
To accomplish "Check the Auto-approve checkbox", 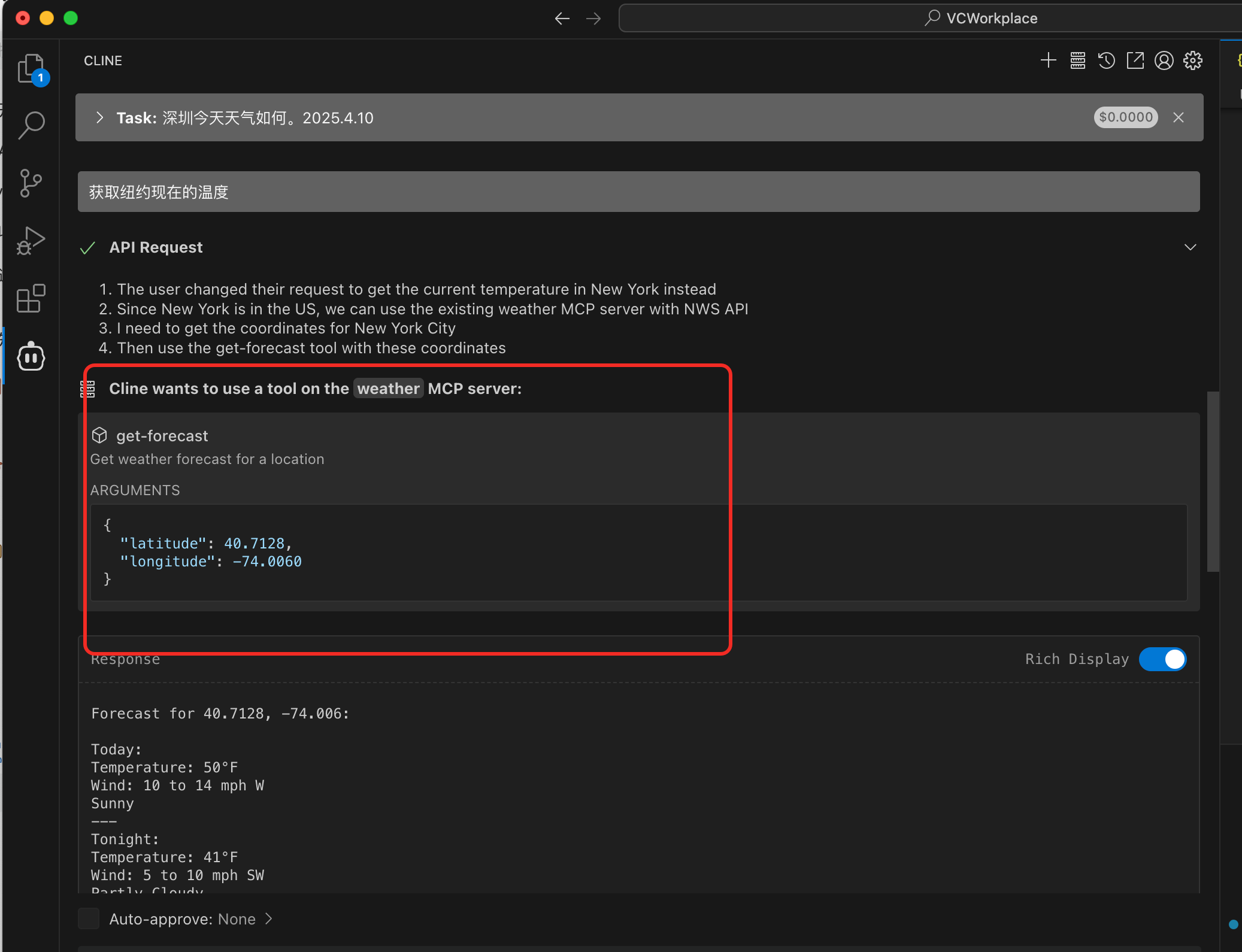I will tap(89, 918).
